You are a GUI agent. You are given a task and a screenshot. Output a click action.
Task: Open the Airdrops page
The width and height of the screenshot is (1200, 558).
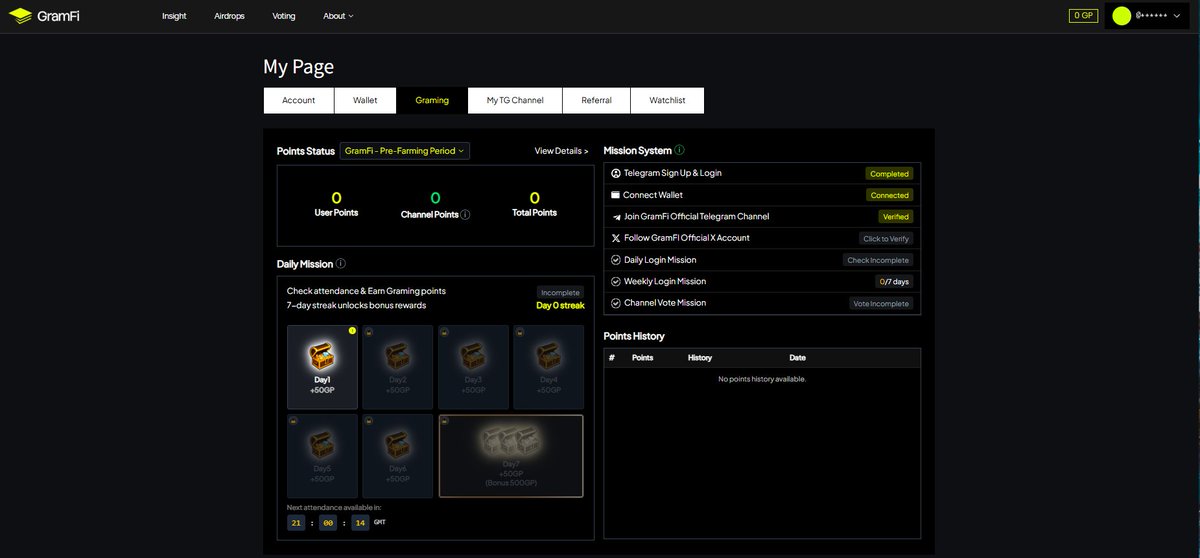point(229,16)
